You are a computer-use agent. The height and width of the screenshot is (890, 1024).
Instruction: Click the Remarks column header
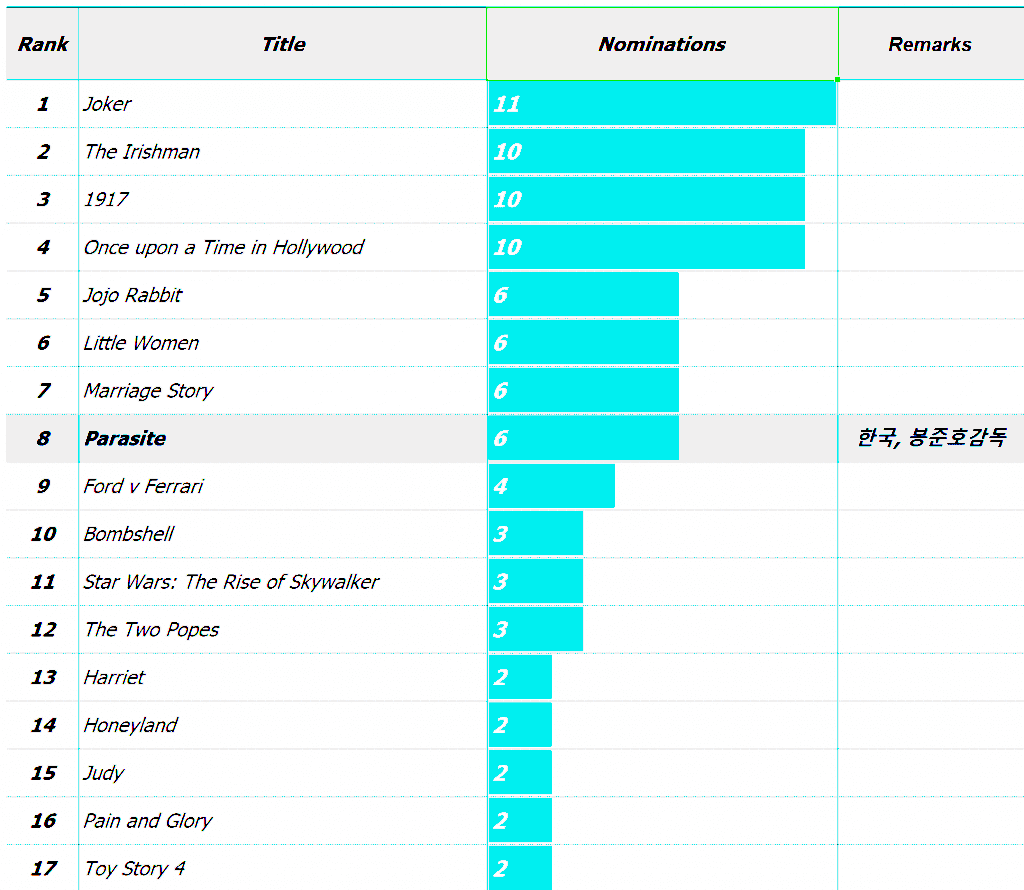tap(930, 44)
